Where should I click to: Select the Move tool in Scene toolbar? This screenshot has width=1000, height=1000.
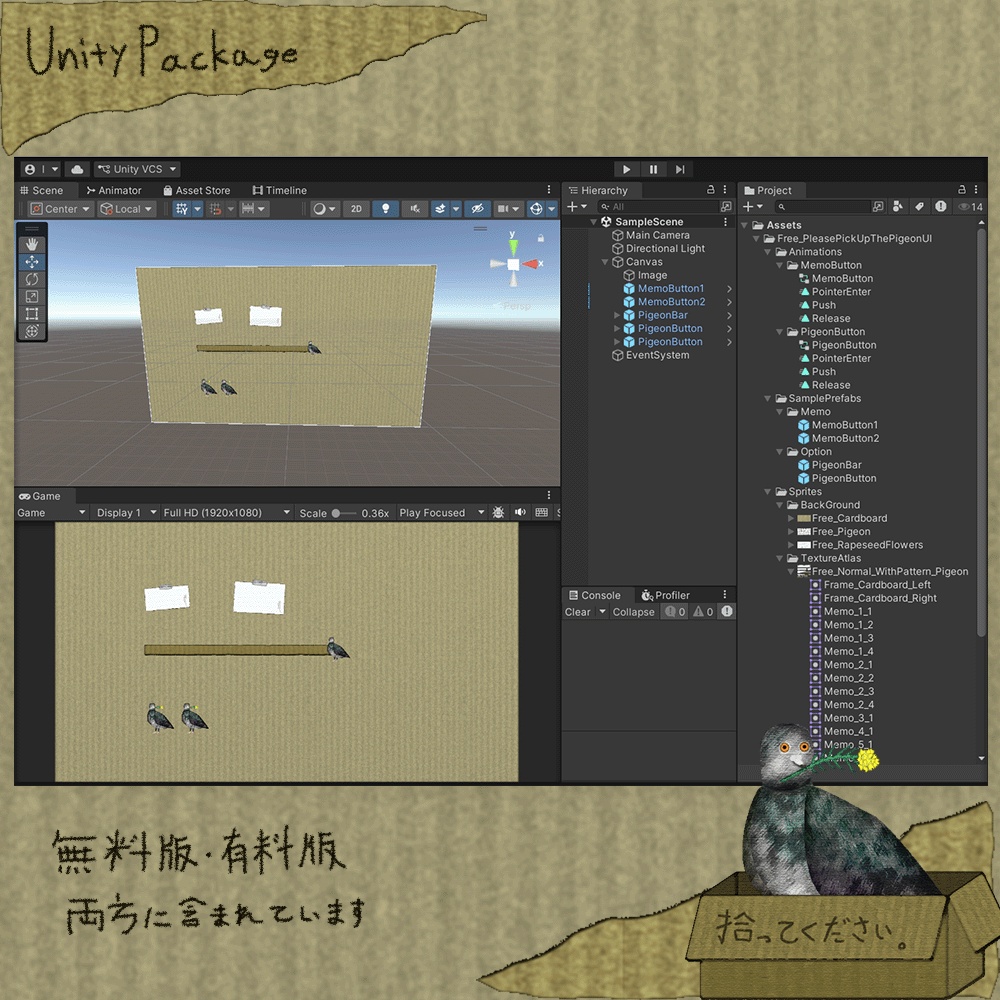[x=31, y=261]
